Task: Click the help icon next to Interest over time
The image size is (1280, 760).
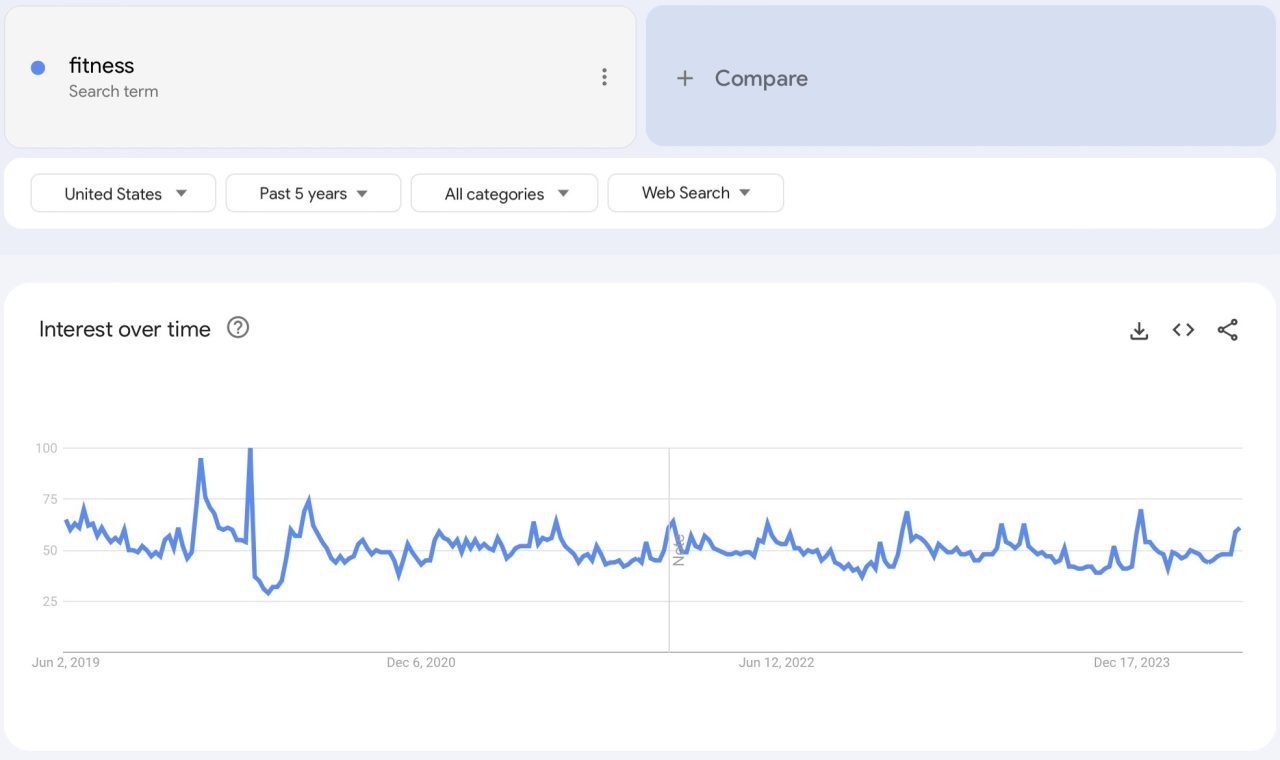Action: (x=238, y=327)
